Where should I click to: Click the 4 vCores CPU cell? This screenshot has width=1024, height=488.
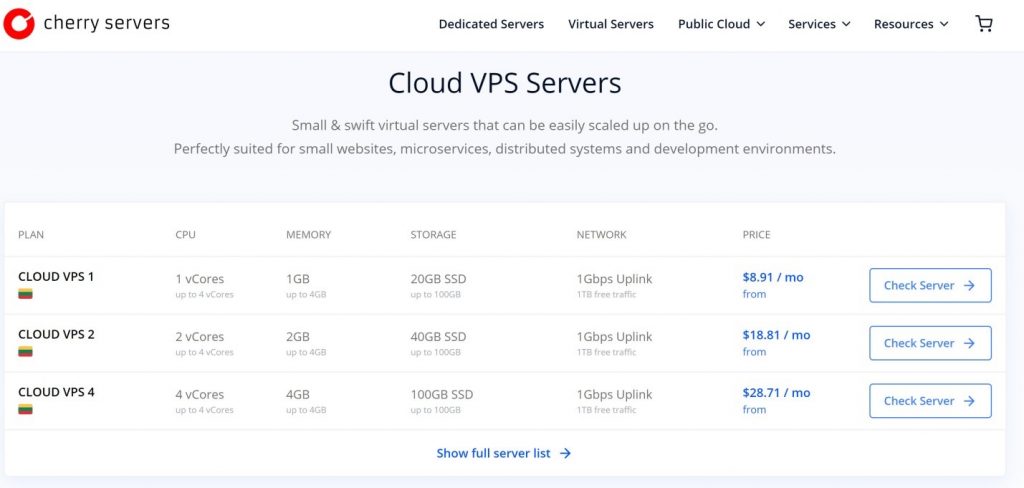pyautogui.click(x=200, y=395)
